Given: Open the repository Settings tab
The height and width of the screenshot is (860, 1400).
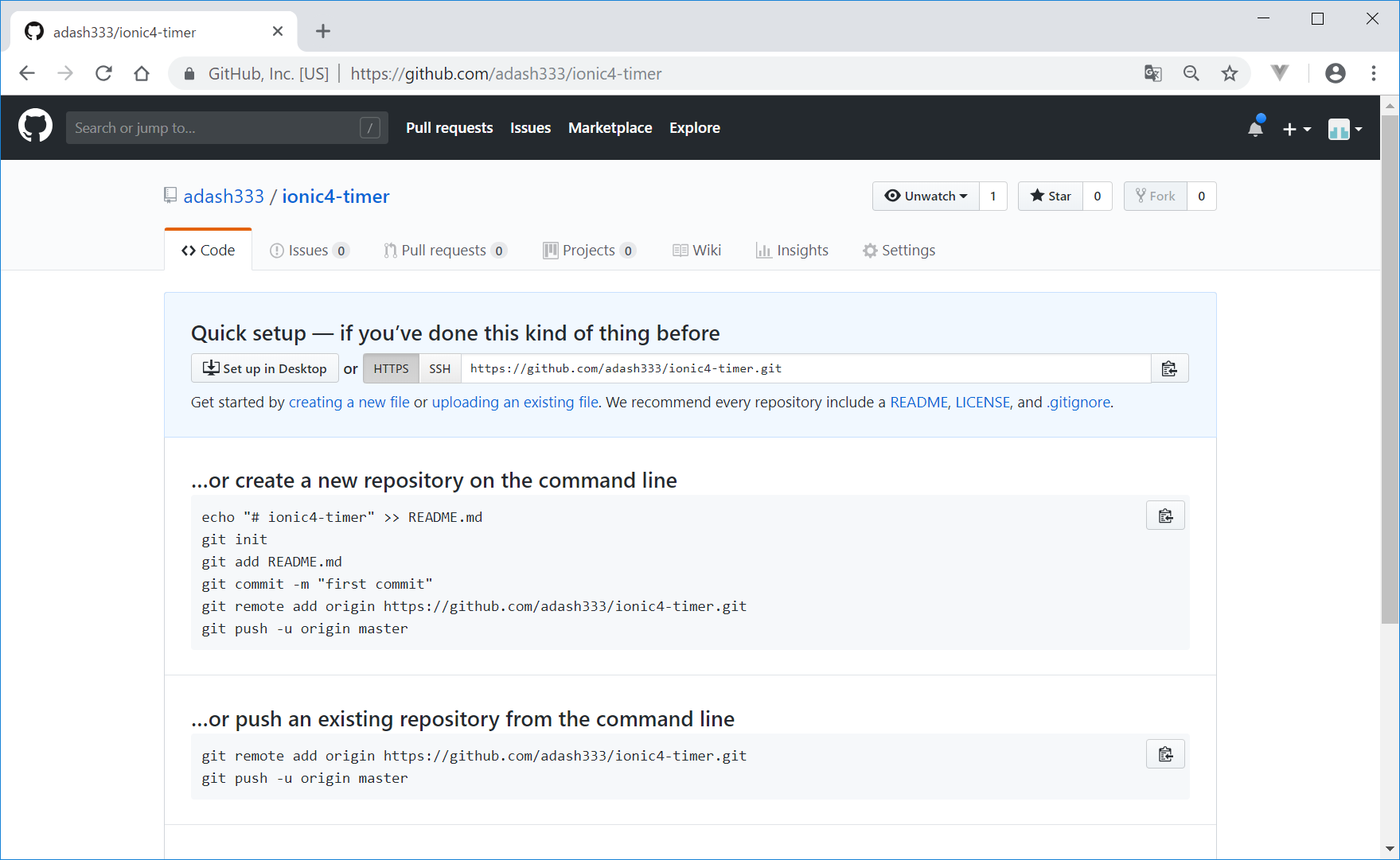Looking at the screenshot, I should point(899,250).
